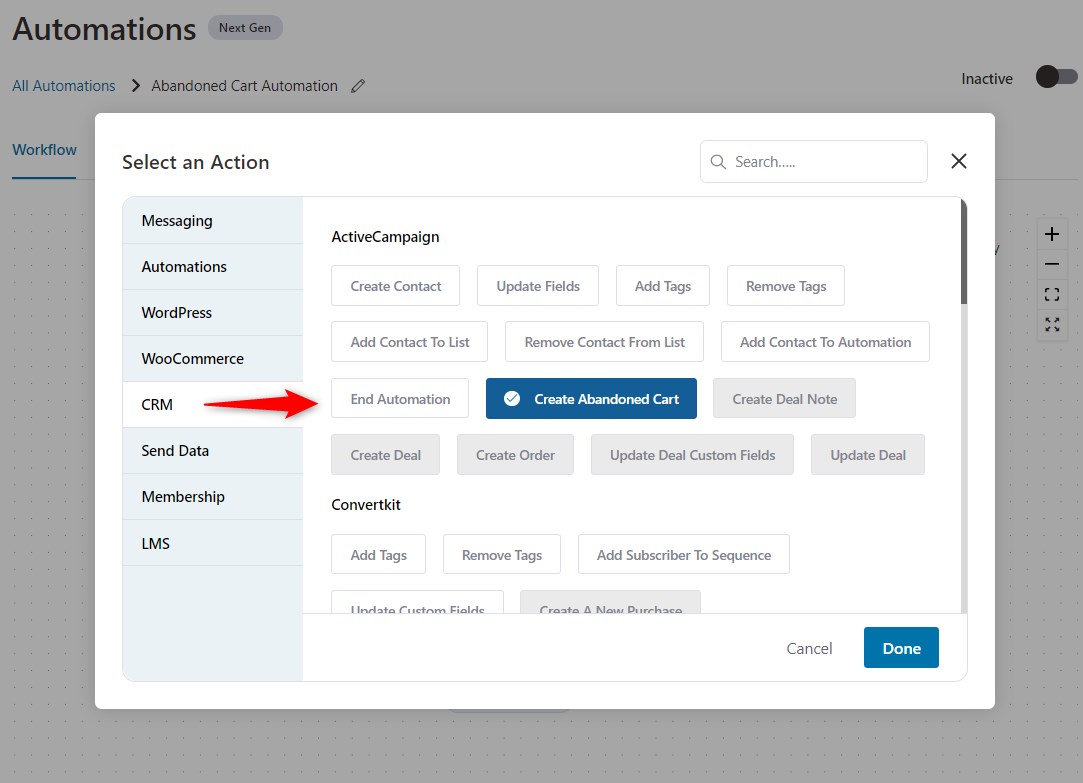Navigate back to All Automations
The height and width of the screenshot is (783, 1083).
click(63, 86)
